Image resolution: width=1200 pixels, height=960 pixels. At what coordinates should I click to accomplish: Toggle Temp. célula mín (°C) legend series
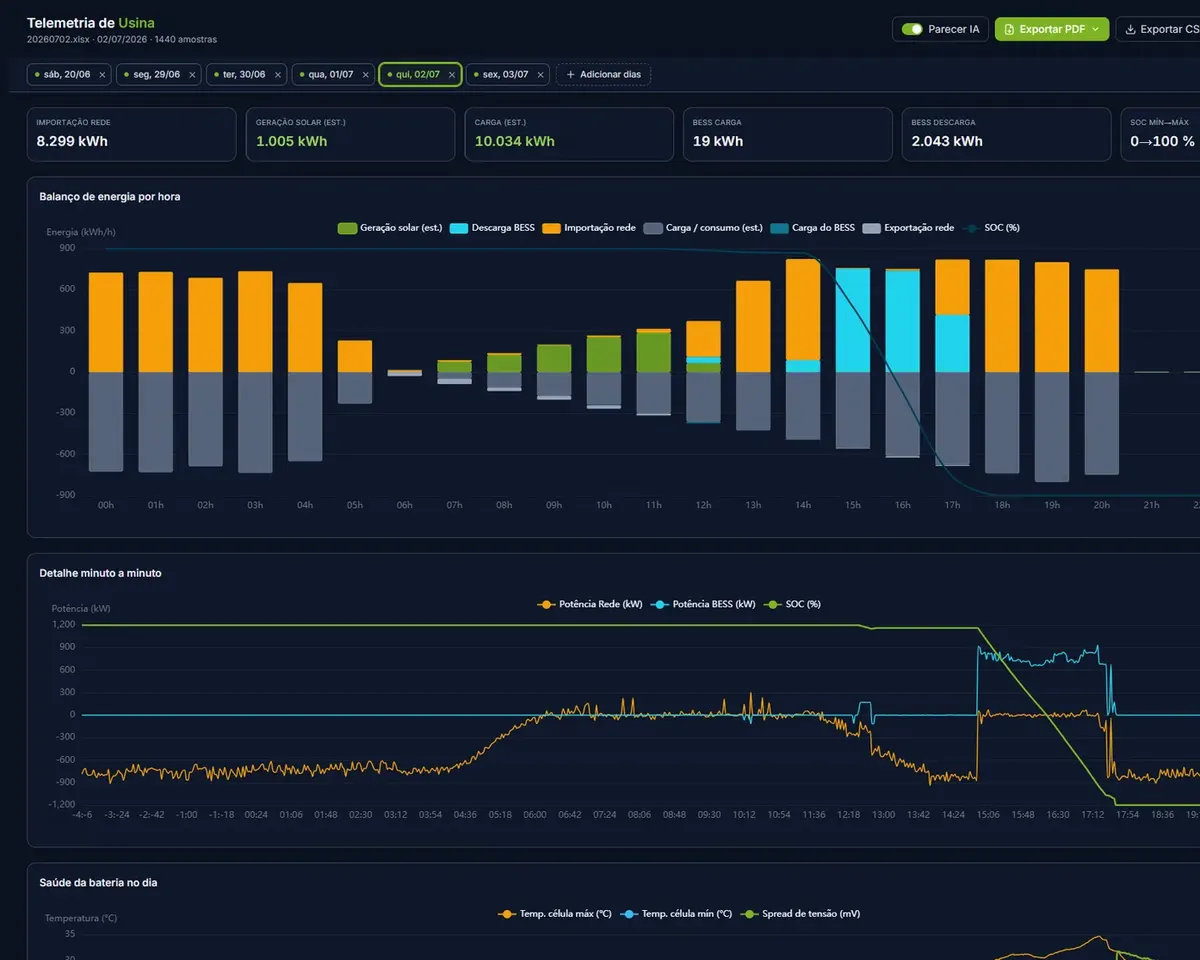coord(677,914)
